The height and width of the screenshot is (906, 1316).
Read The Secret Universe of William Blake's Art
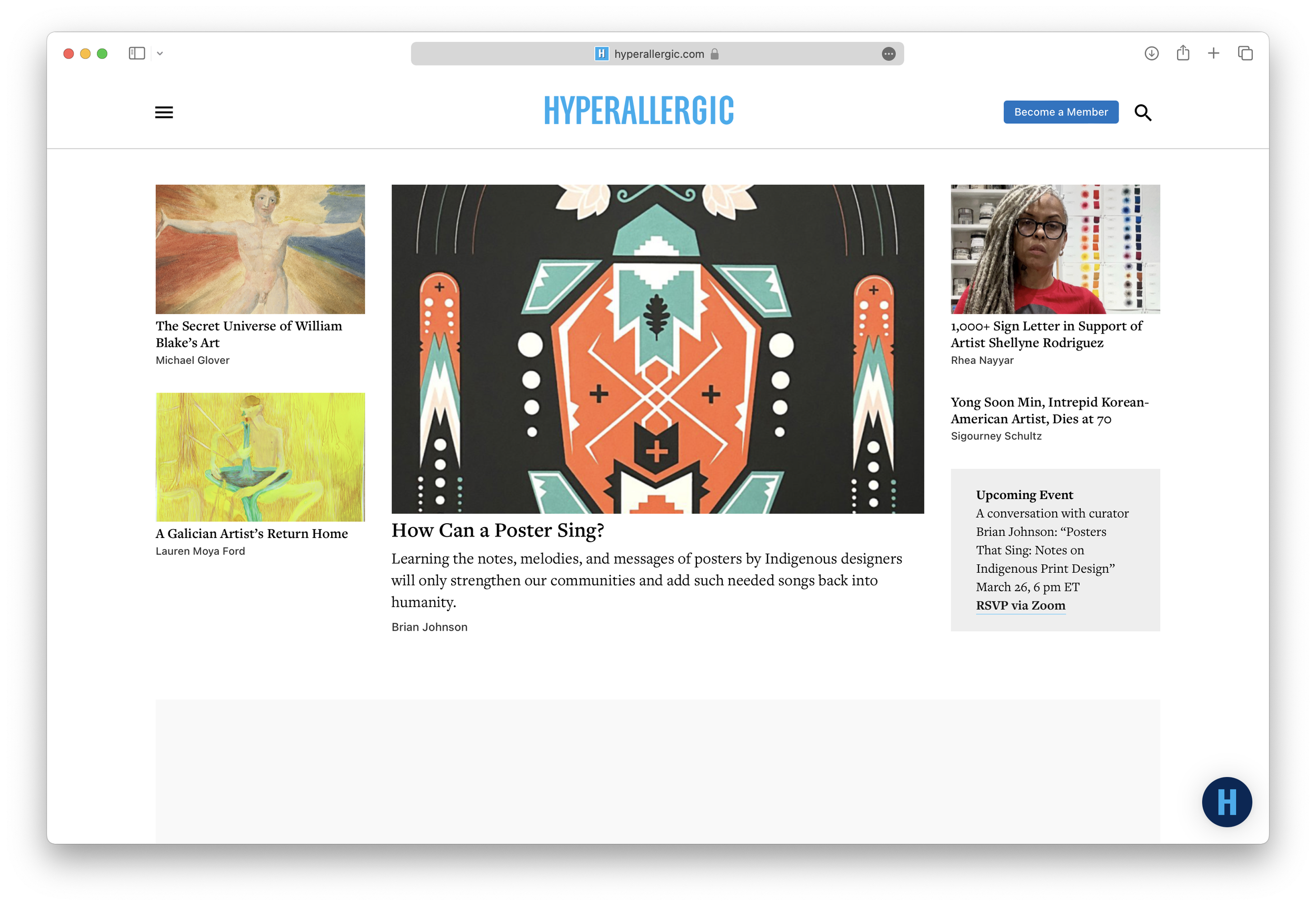pos(248,334)
